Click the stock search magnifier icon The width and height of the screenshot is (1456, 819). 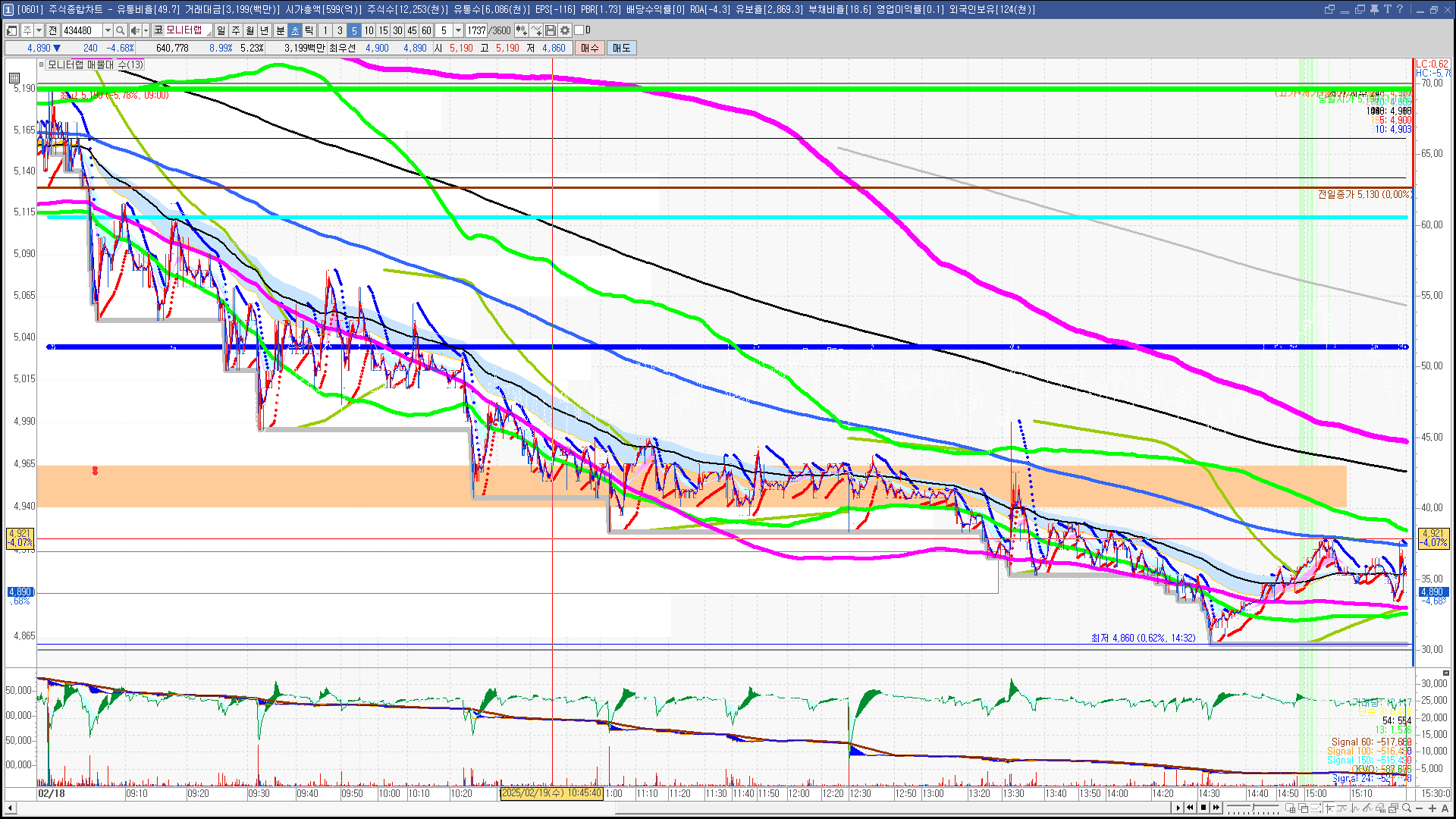tap(121, 30)
